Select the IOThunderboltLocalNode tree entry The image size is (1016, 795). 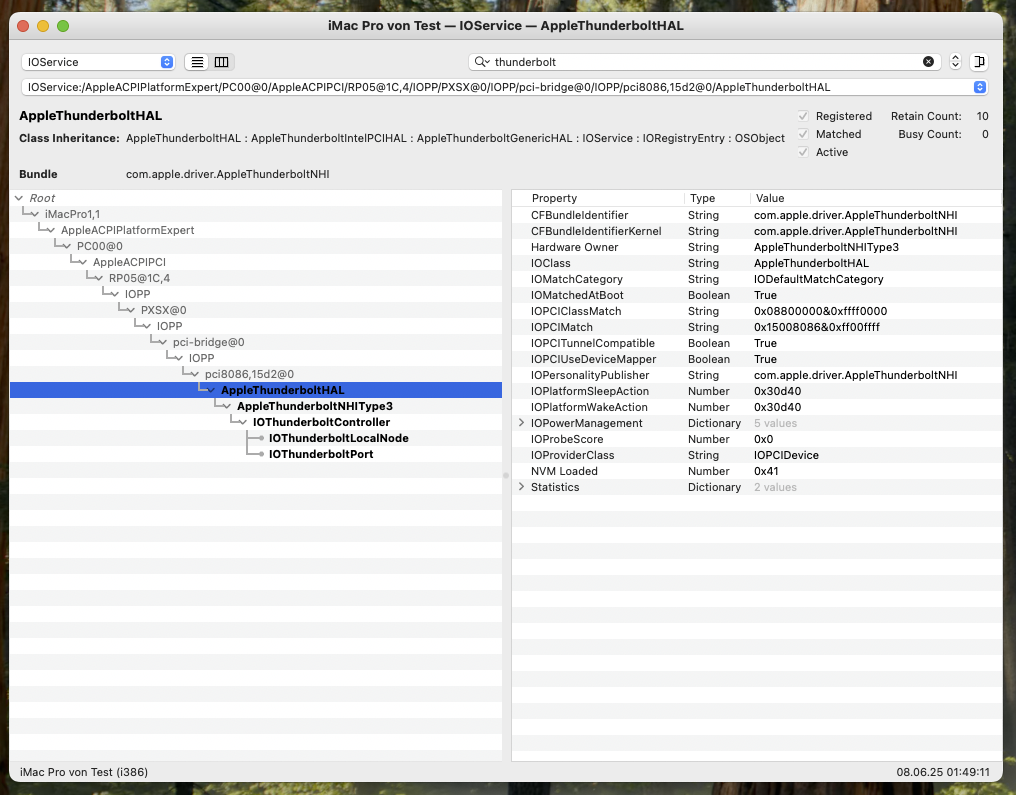coord(338,438)
